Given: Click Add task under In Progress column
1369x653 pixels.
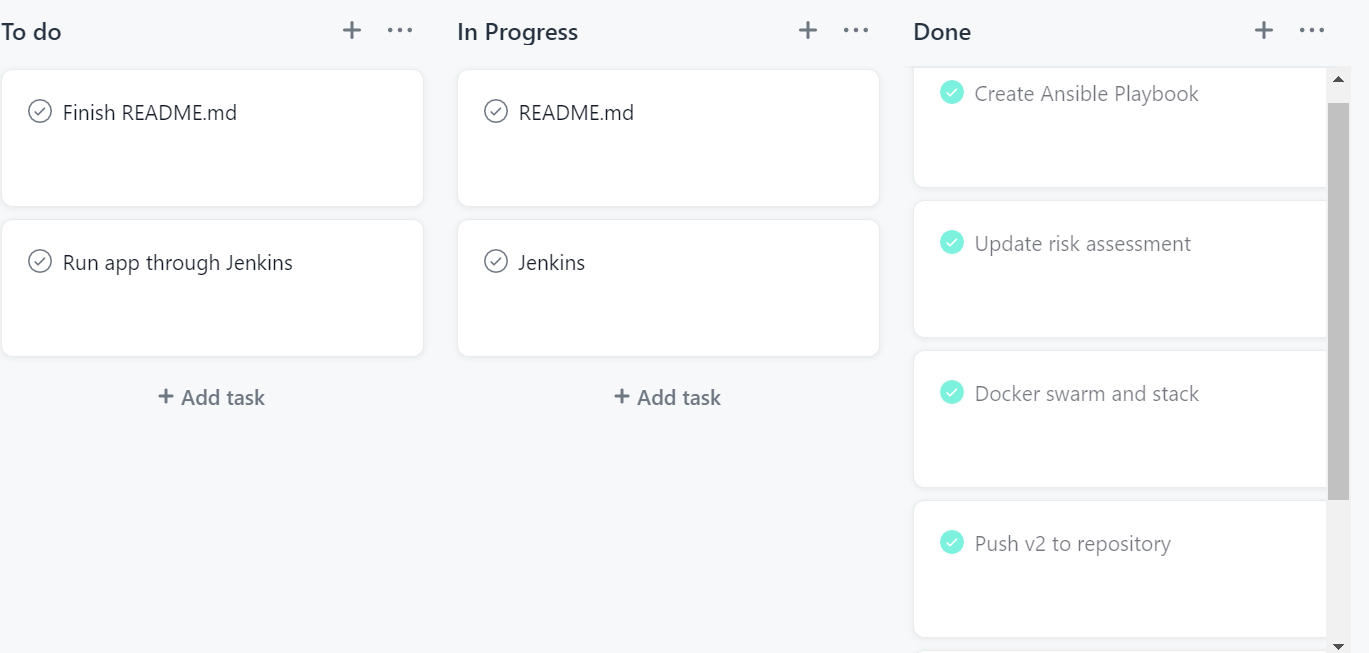Looking at the screenshot, I should pyautogui.click(x=668, y=397).
